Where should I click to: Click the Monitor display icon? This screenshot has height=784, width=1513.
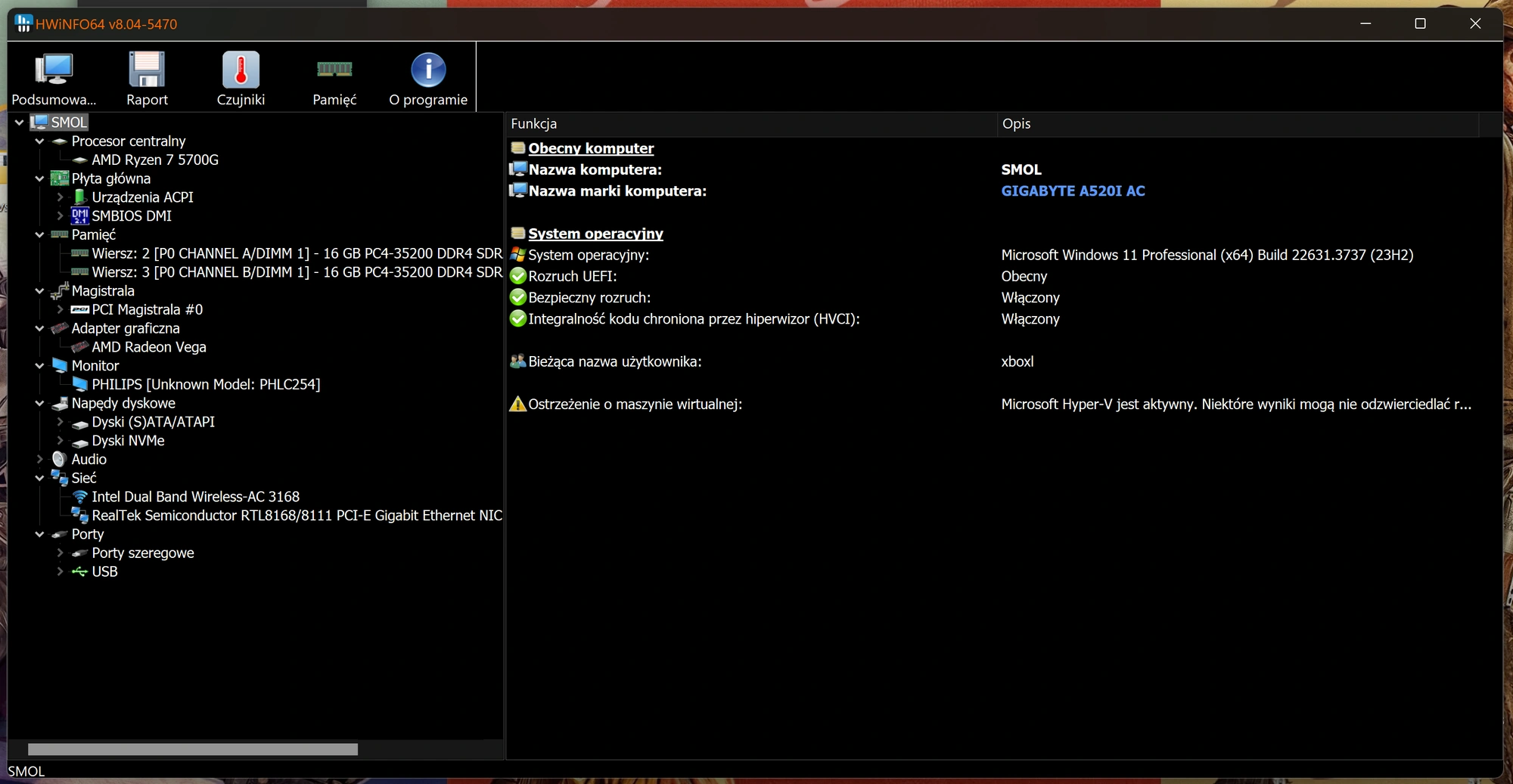point(60,365)
